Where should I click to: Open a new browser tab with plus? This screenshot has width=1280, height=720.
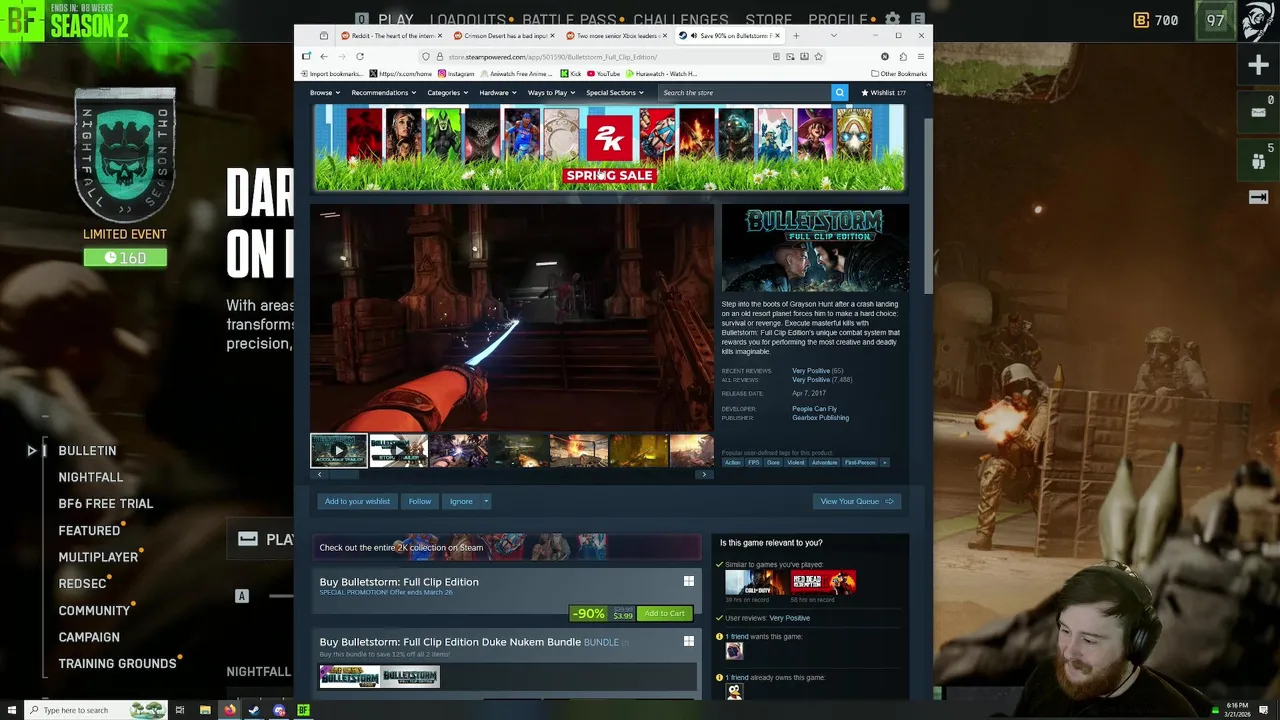tap(796, 35)
